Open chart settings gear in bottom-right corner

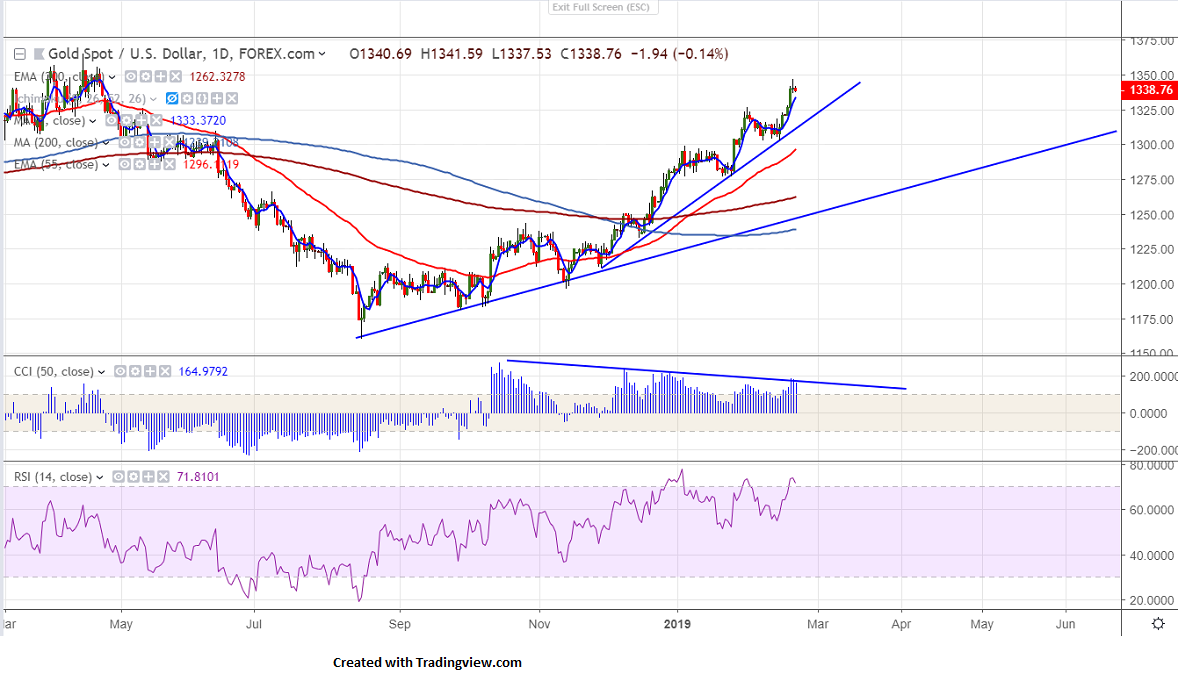(1157, 624)
